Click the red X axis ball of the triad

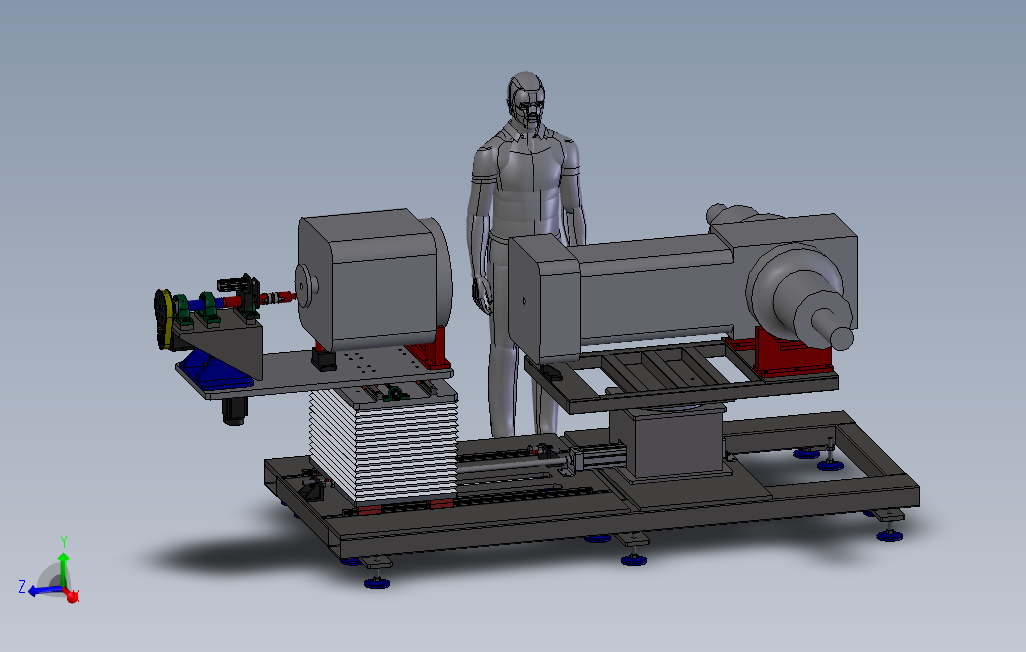tap(72, 596)
